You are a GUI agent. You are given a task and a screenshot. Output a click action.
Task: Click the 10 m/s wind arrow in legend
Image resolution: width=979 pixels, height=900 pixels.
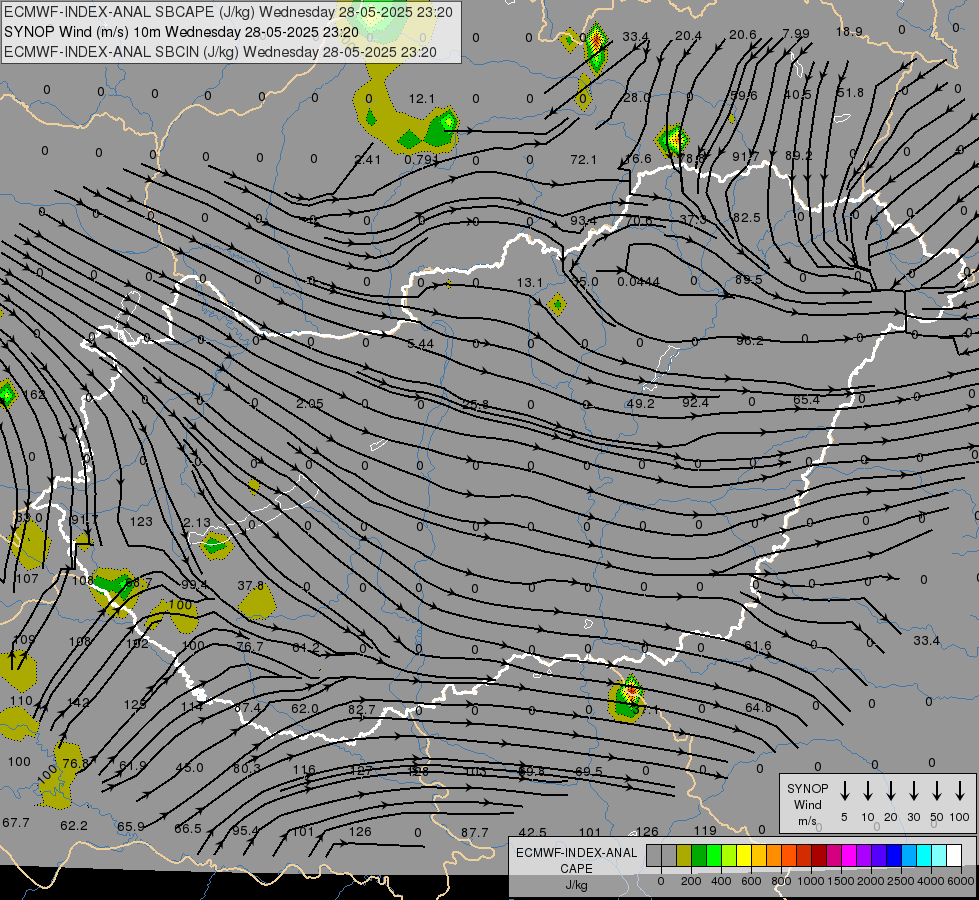coord(867,790)
